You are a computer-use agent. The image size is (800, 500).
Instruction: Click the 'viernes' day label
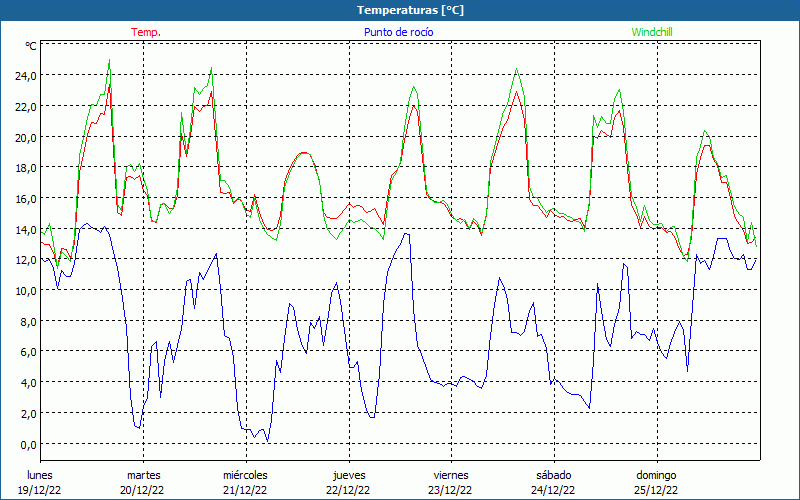(x=451, y=475)
